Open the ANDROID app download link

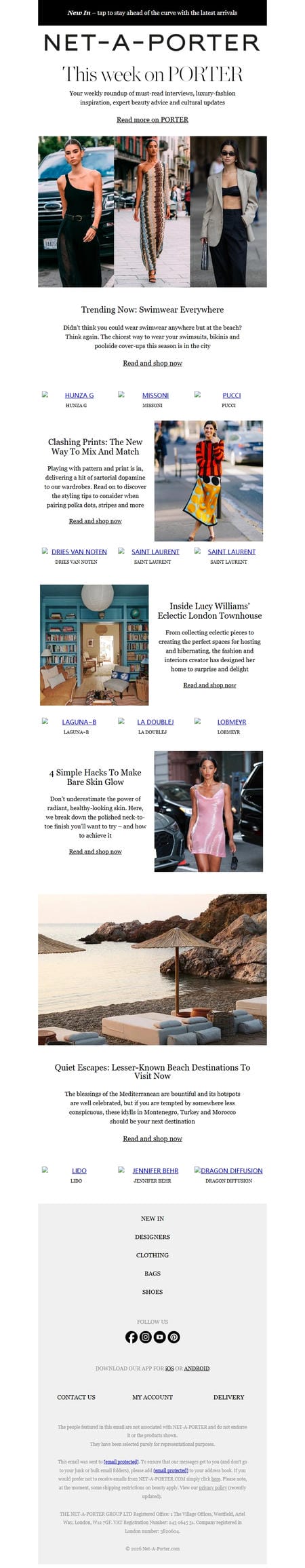tap(197, 1368)
